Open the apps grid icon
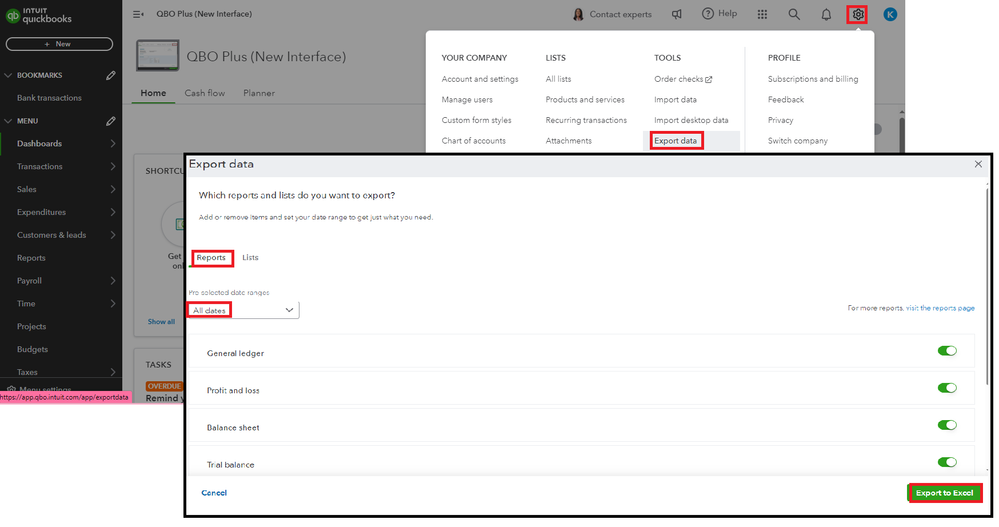 click(762, 14)
